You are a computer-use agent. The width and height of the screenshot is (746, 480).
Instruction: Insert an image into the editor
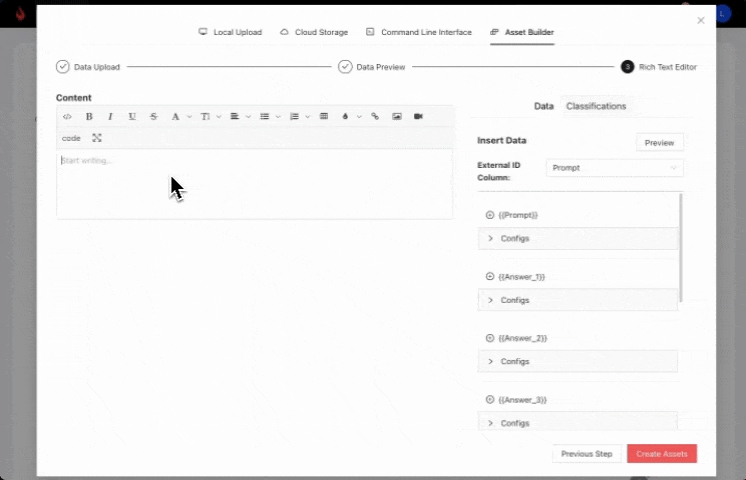pos(397,116)
